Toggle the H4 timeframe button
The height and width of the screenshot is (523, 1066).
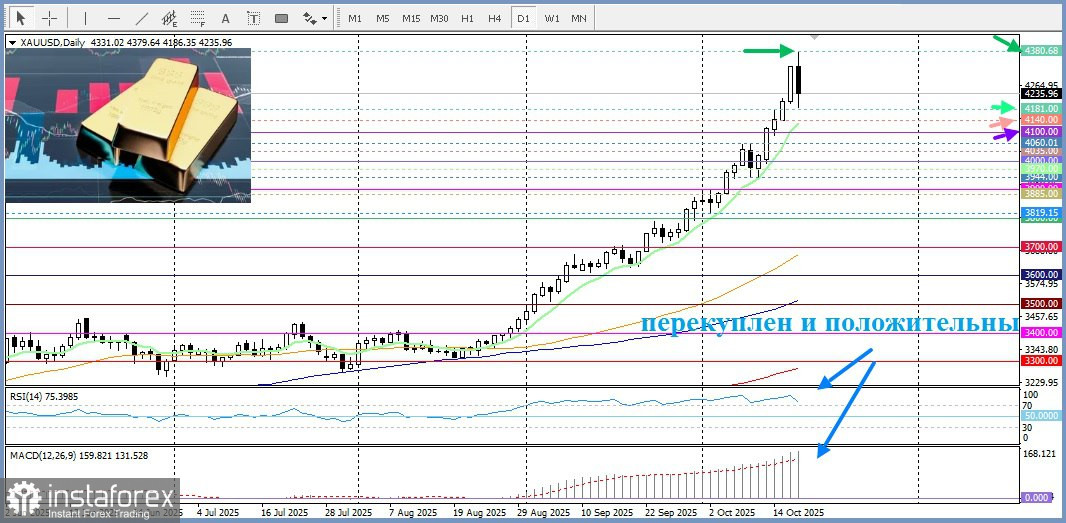tap(494, 18)
